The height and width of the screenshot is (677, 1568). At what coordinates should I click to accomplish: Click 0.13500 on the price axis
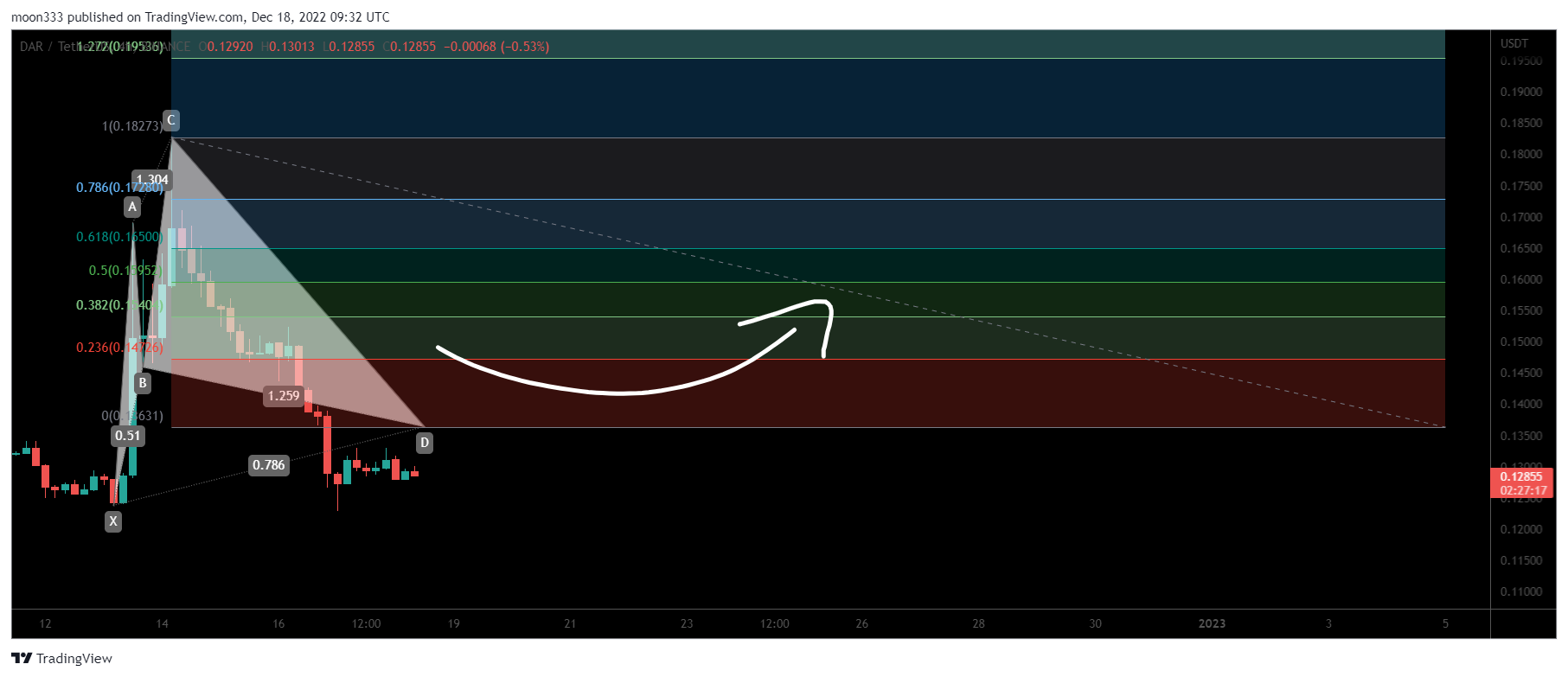pyautogui.click(x=1521, y=436)
